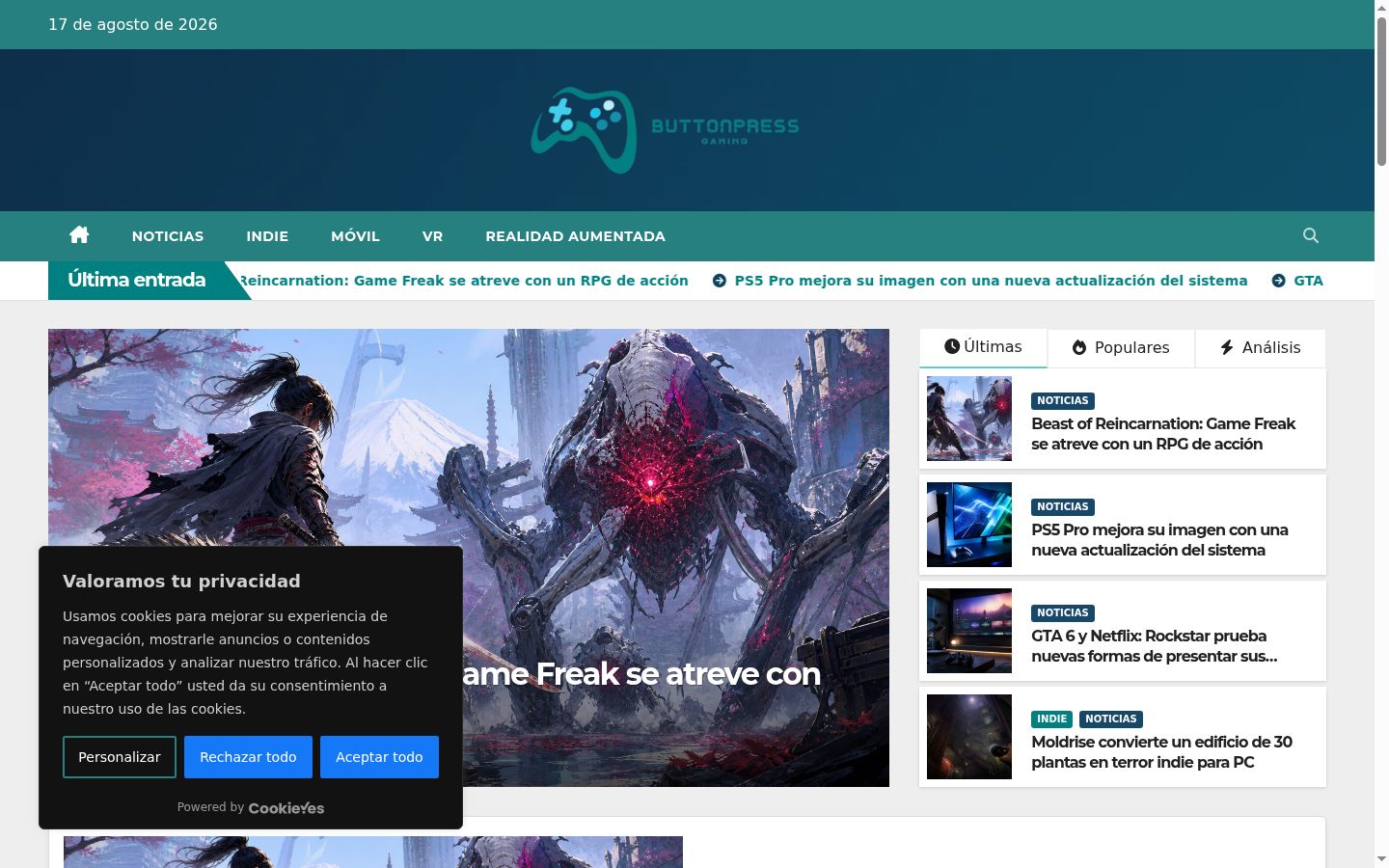The height and width of the screenshot is (868, 1389).
Task: Open the INDIE menu item
Action: click(267, 236)
